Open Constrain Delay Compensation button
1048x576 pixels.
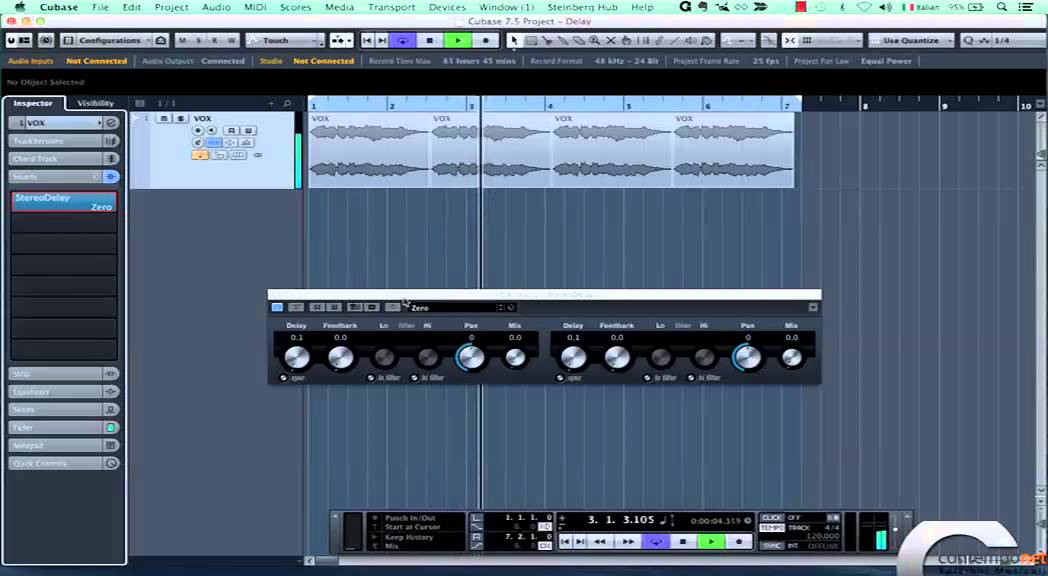[x=46, y=41]
